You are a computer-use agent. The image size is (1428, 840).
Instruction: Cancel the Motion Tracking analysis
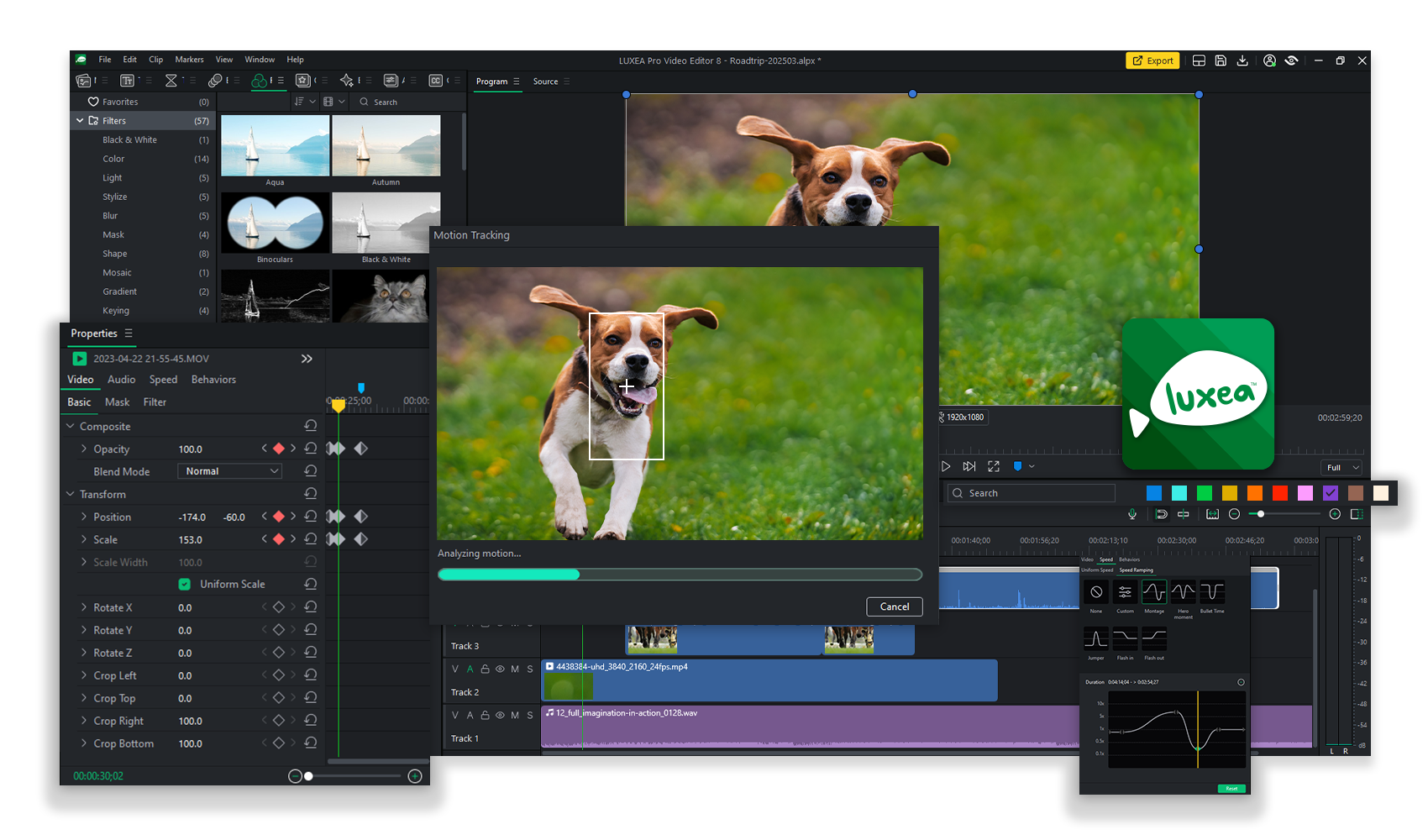[895, 606]
